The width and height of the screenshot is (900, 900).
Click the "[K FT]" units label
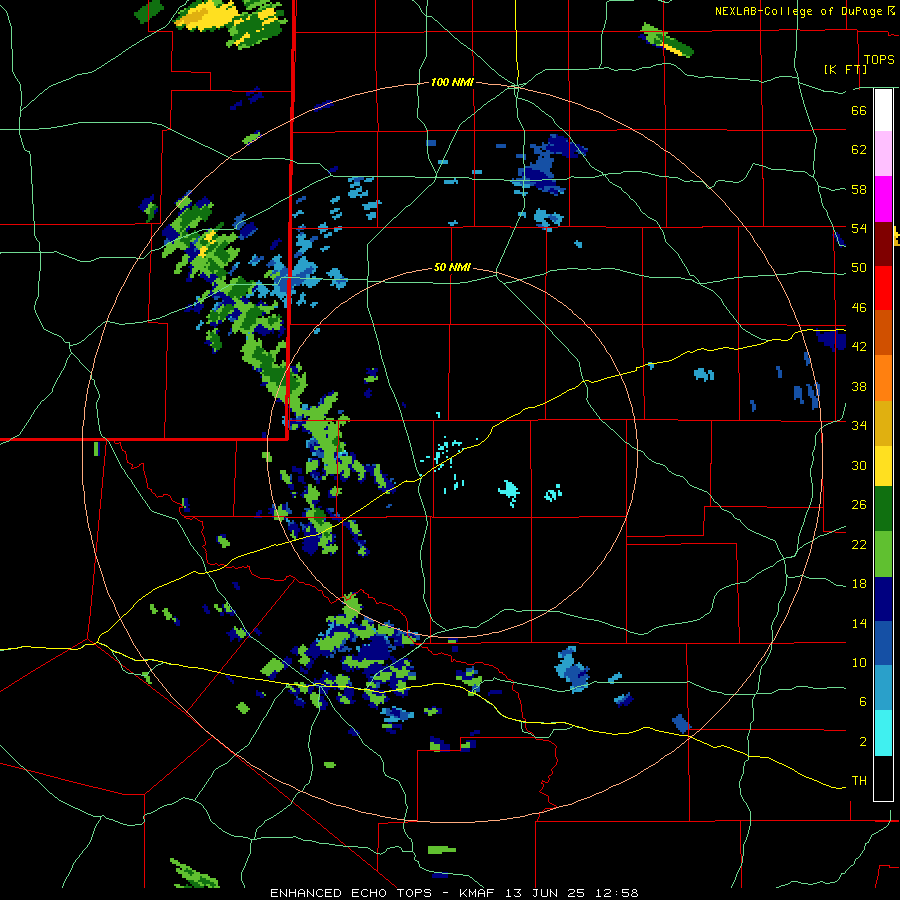click(846, 69)
